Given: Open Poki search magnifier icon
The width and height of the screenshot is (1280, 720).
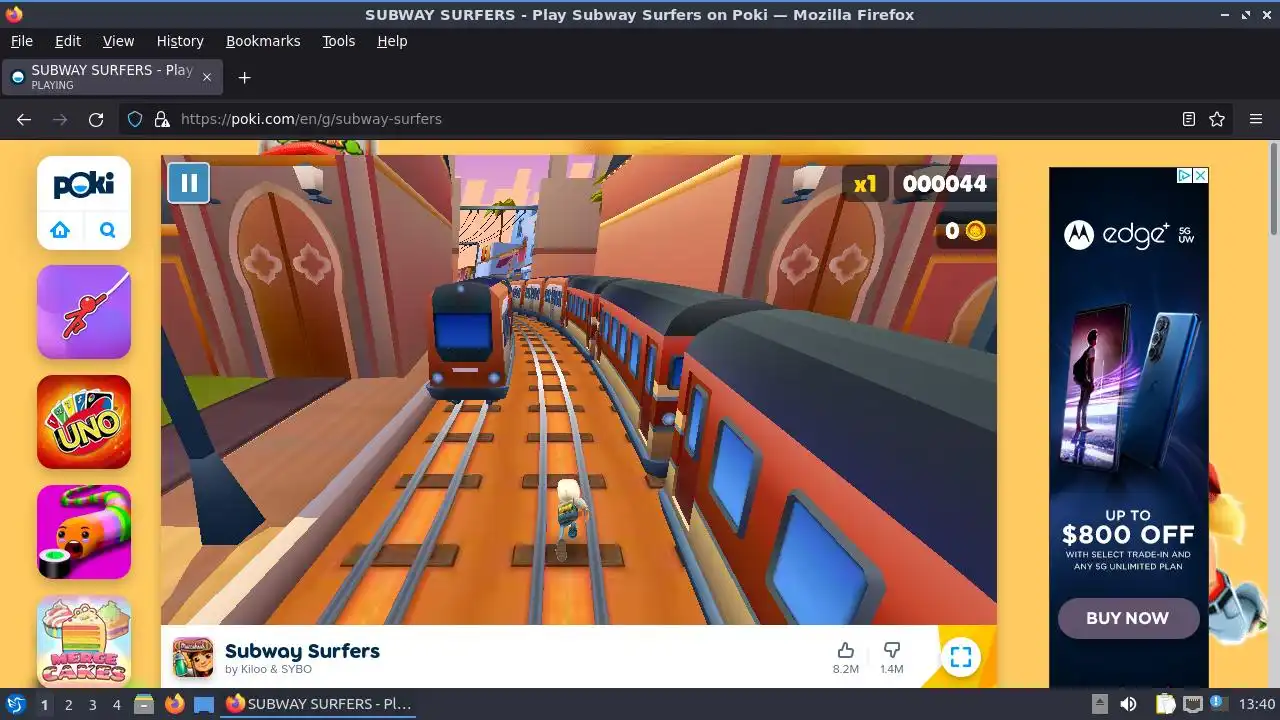Looking at the screenshot, I should tap(108, 230).
